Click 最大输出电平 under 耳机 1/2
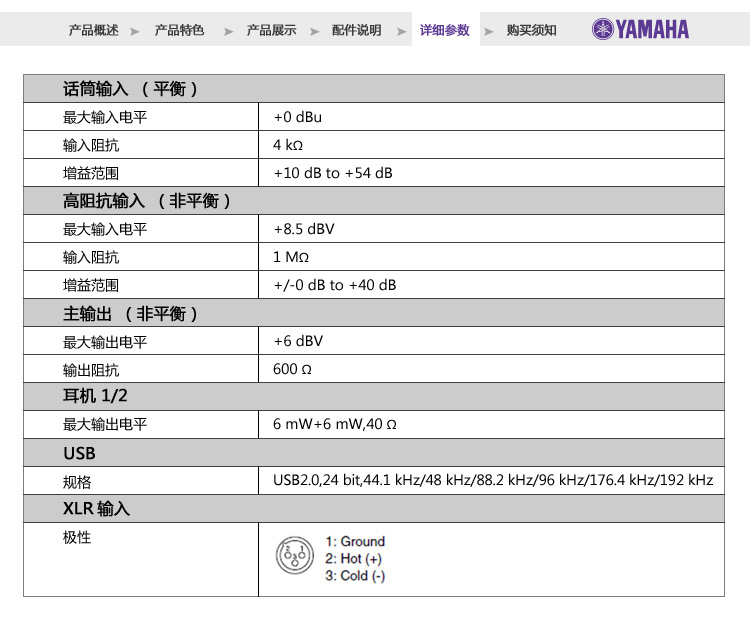This screenshot has width=750, height=621. (105, 424)
